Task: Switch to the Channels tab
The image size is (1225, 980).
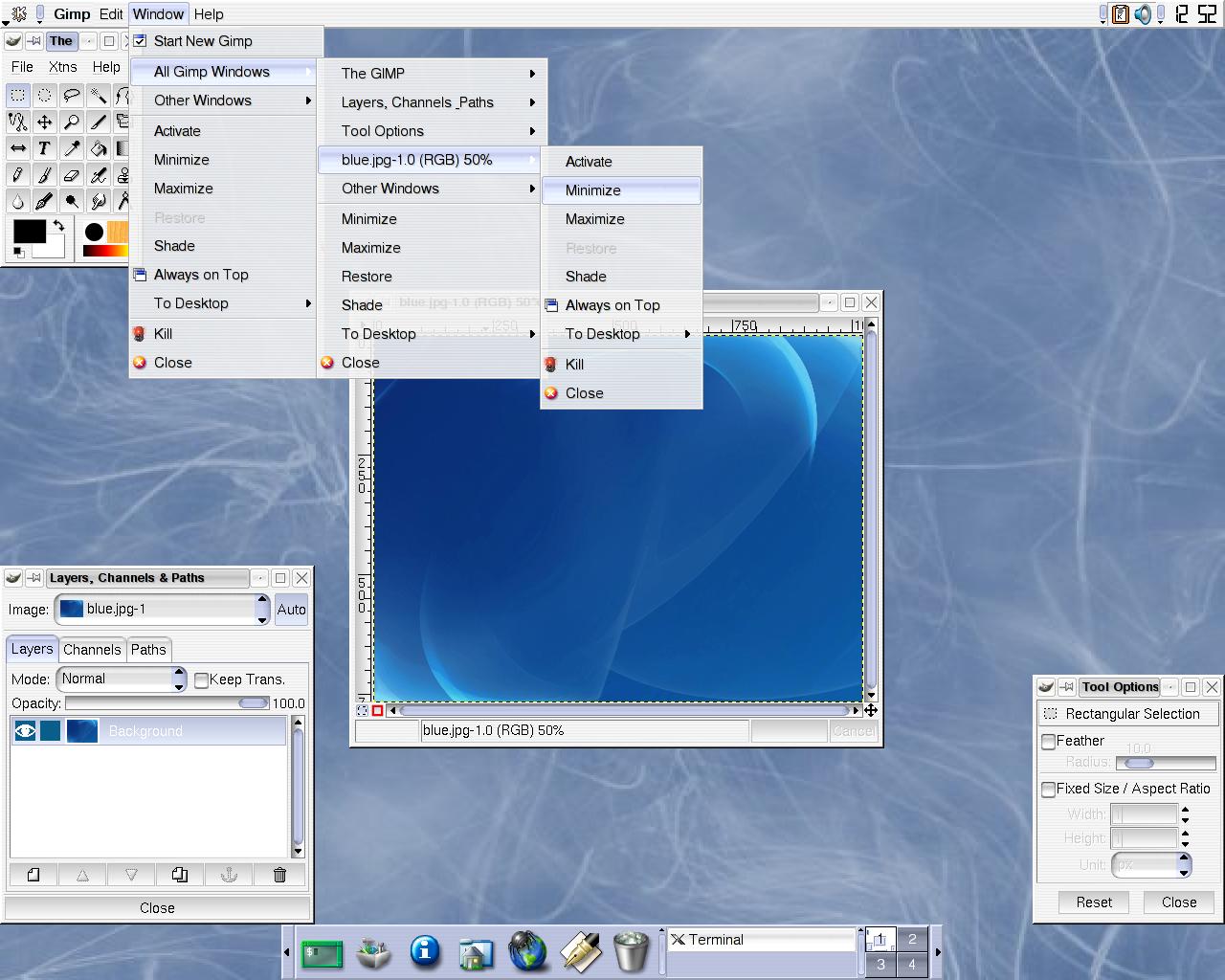Action: click(x=92, y=650)
